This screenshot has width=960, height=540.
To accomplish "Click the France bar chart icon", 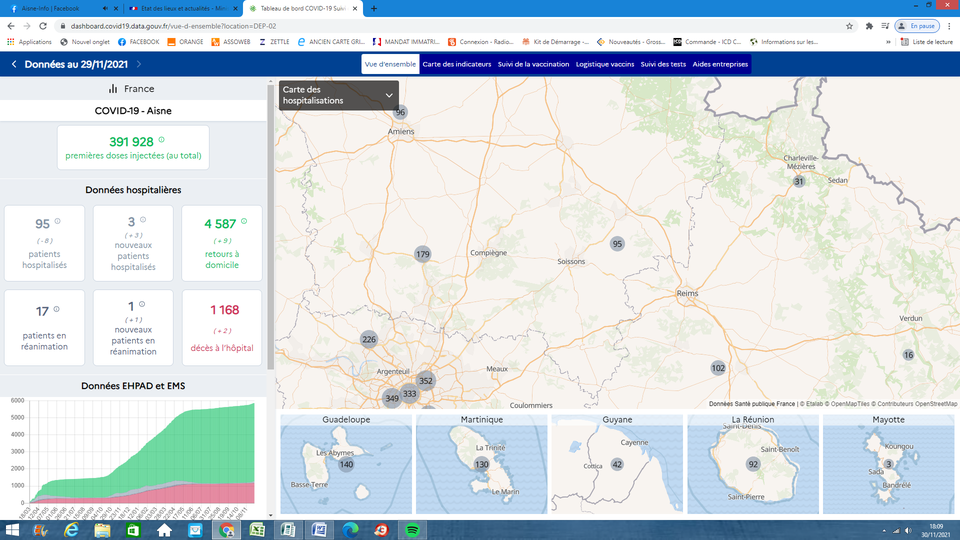I will (x=113, y=89).
